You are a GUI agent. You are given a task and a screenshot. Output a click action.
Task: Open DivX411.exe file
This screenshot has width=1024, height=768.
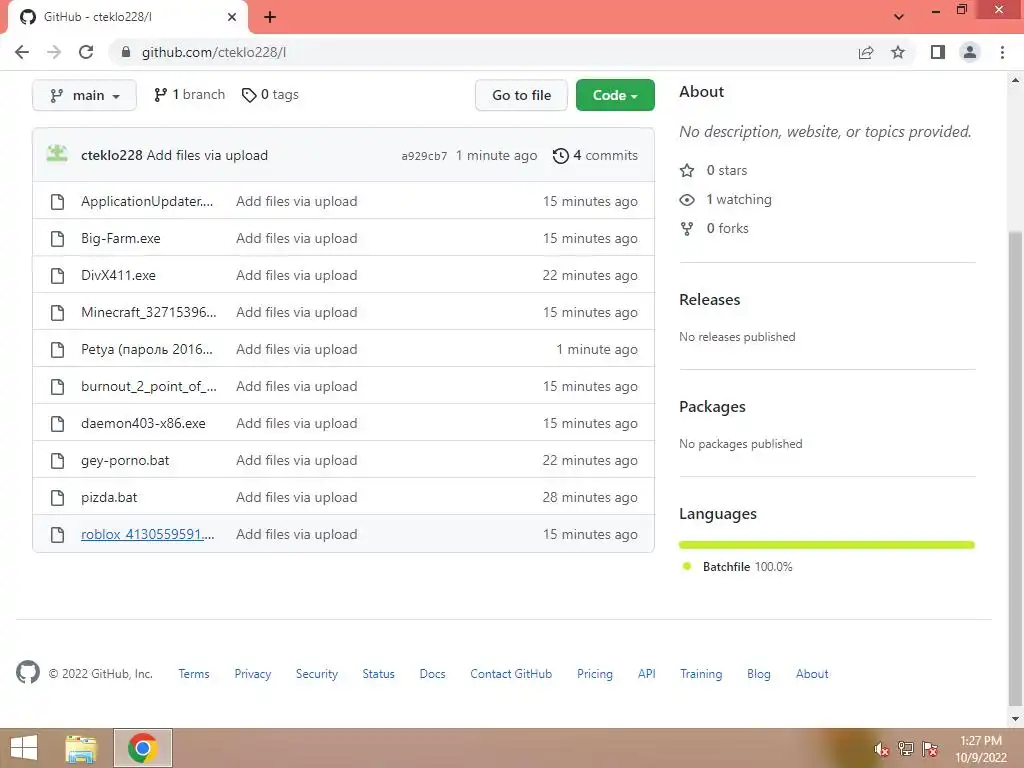tap(118, 275)
